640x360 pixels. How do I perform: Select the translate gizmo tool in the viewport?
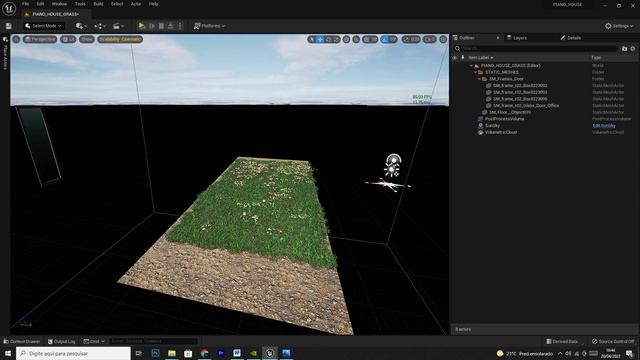pyautogui.click(x=320, y=40)
